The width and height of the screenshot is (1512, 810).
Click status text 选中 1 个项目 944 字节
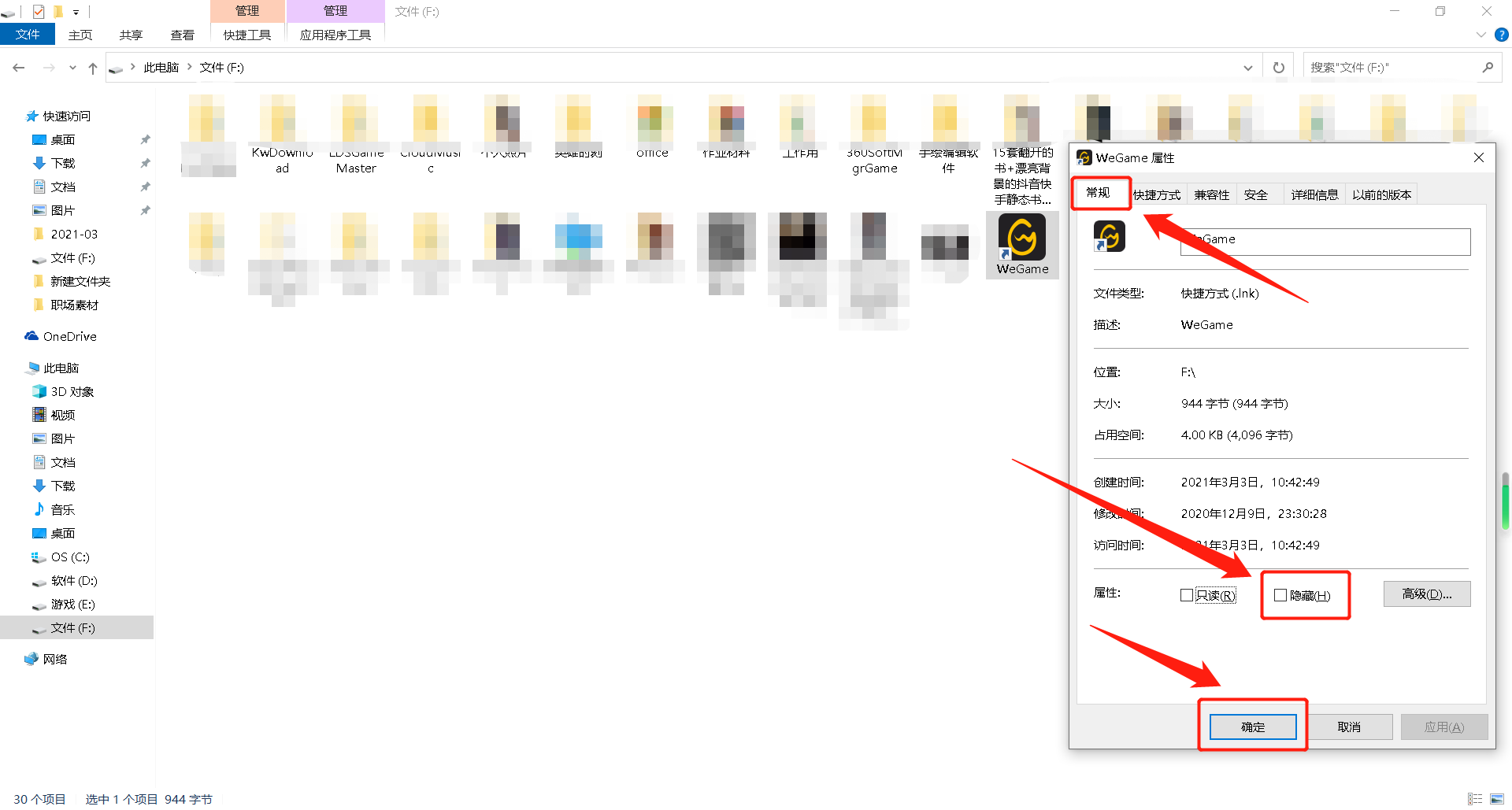(x=149, y=799)
